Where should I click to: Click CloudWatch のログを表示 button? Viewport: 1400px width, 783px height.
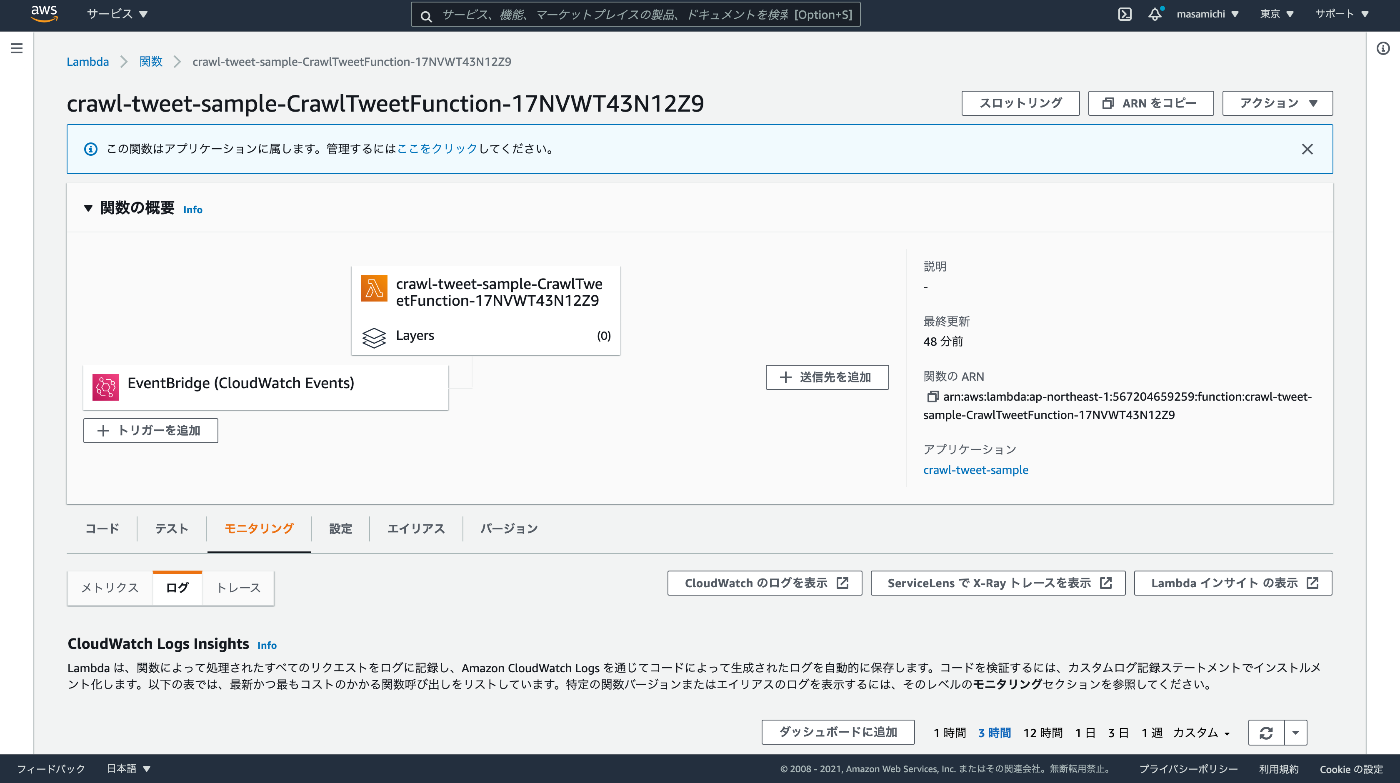765,583
